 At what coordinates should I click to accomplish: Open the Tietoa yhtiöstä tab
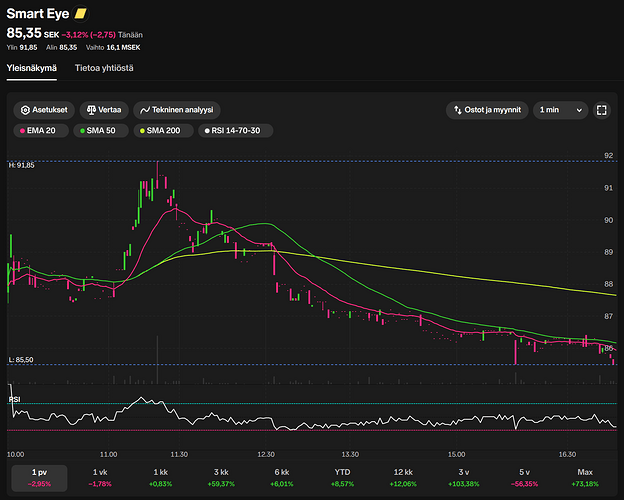104,68
